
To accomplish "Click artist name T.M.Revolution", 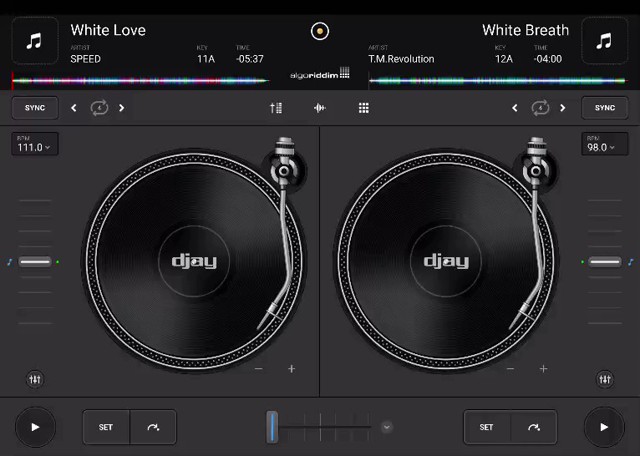I will (x=401, y=59).
